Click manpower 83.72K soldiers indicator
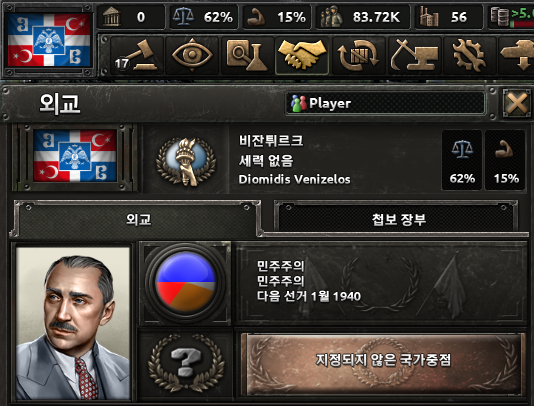Viewport: 534px width, 406px height. [362, 17]
